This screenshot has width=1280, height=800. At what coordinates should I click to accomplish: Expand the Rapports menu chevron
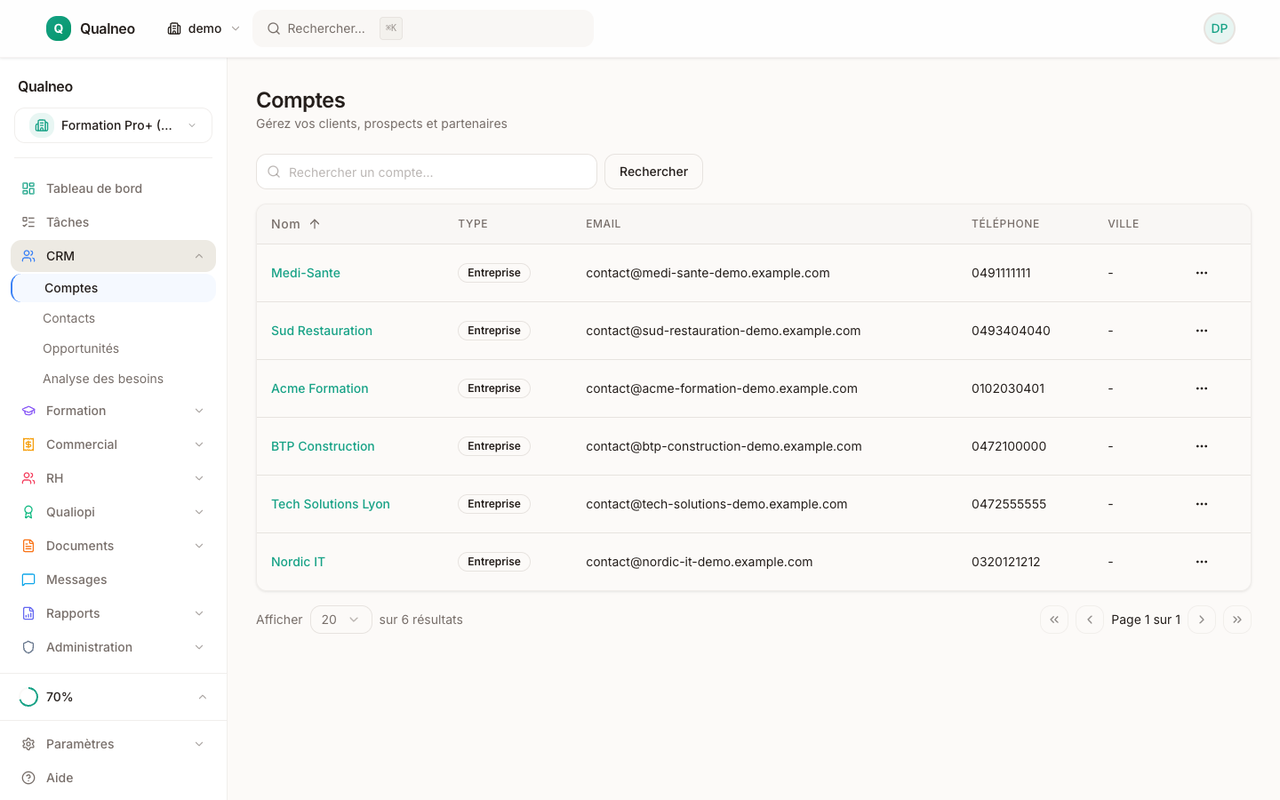coord(199,613)
